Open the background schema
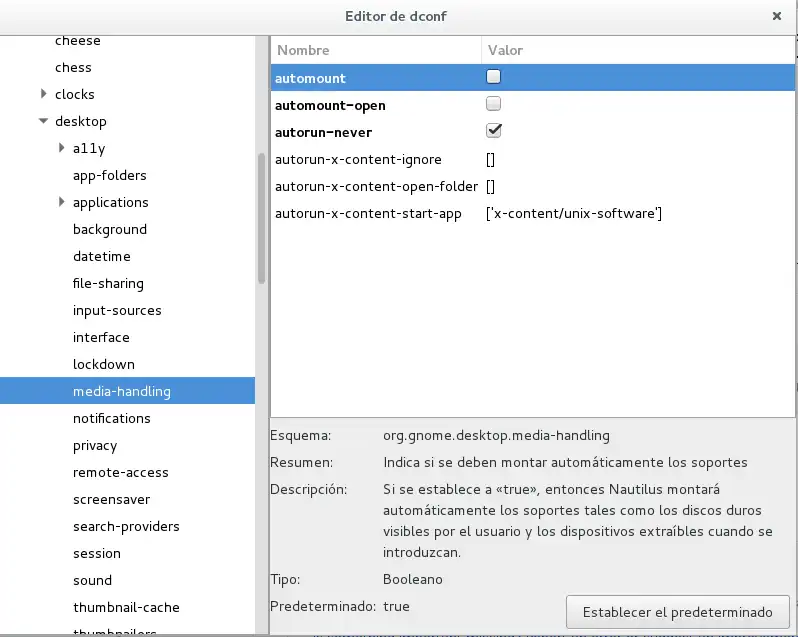This screenshot has width=798, height=637. point(110,229)
